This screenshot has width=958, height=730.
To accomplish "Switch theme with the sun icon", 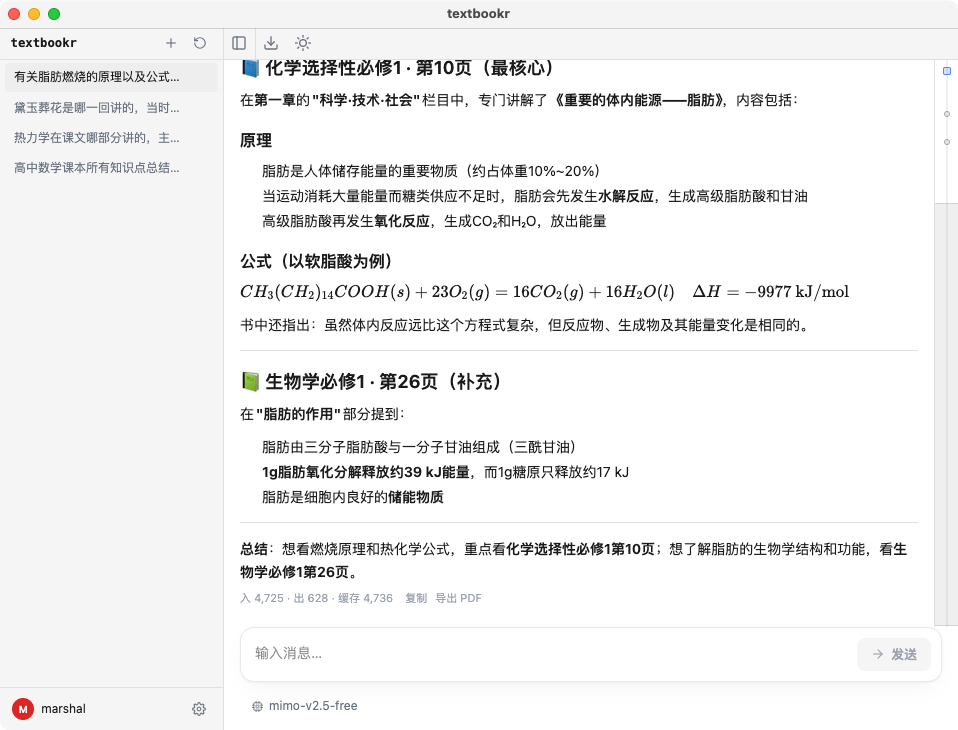I will coord(303,43).
